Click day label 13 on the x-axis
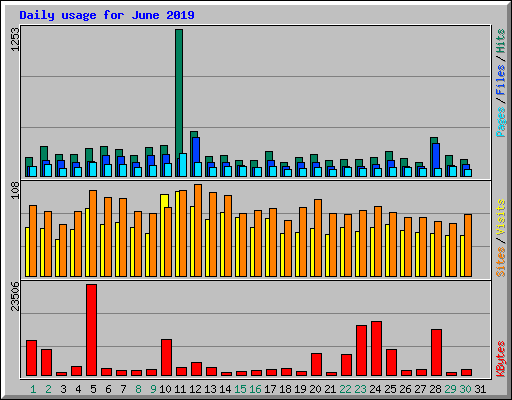 pyautogui.click(x=210, y=389)
